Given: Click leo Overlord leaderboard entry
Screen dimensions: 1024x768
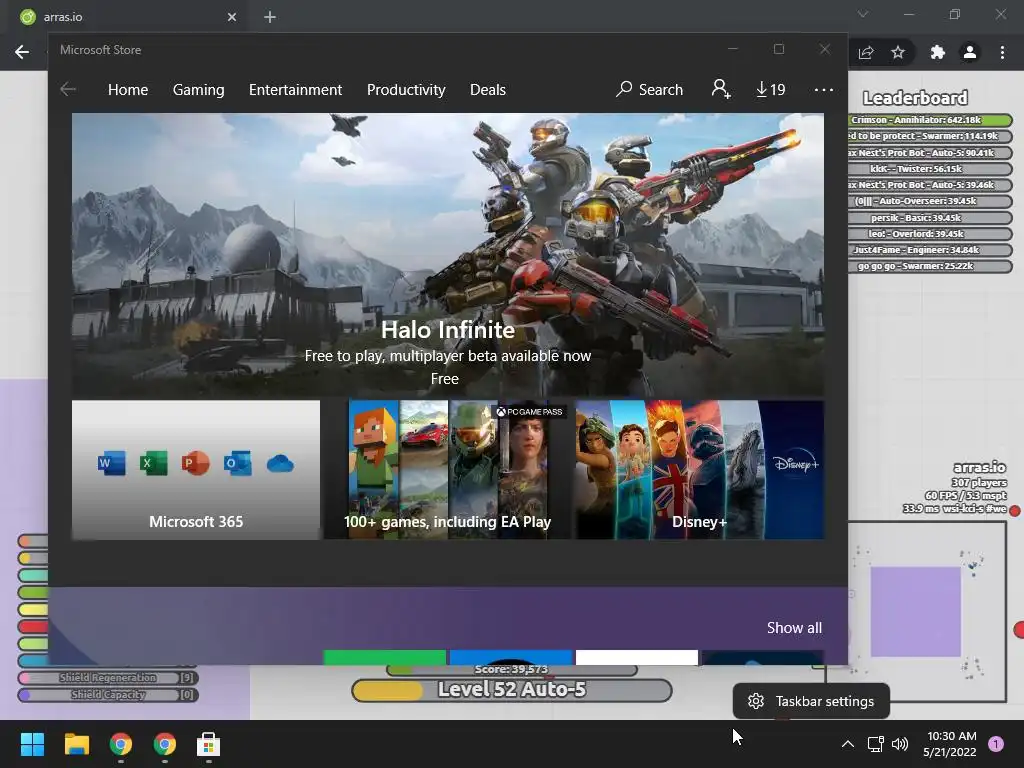Looking at the screenshot, I should point(930,234).
